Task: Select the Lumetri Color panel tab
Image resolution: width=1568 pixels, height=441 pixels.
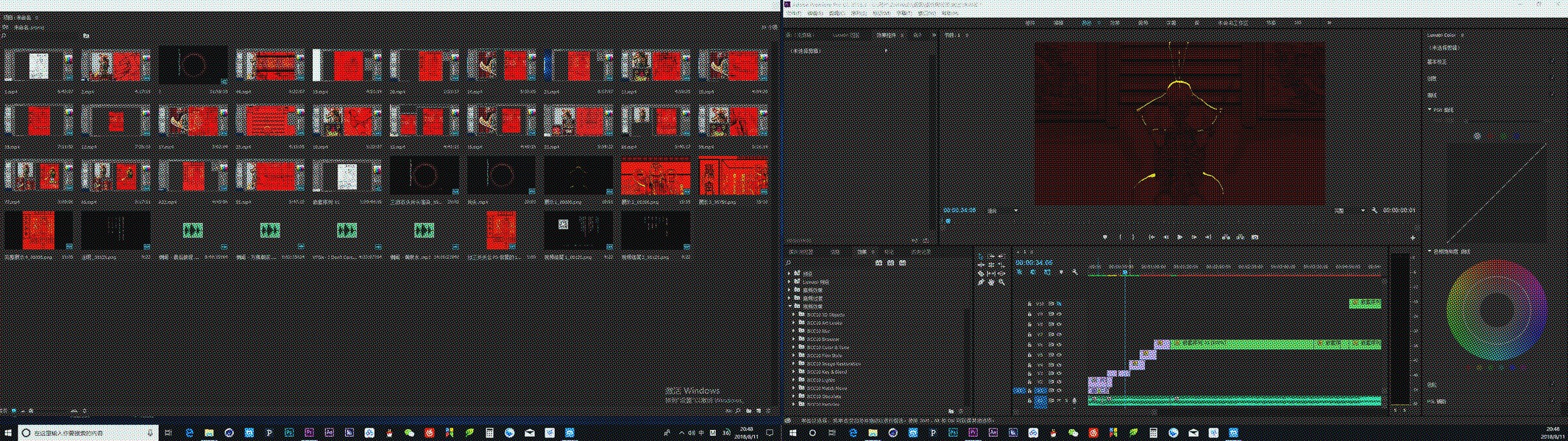Action: point(1441,35)
